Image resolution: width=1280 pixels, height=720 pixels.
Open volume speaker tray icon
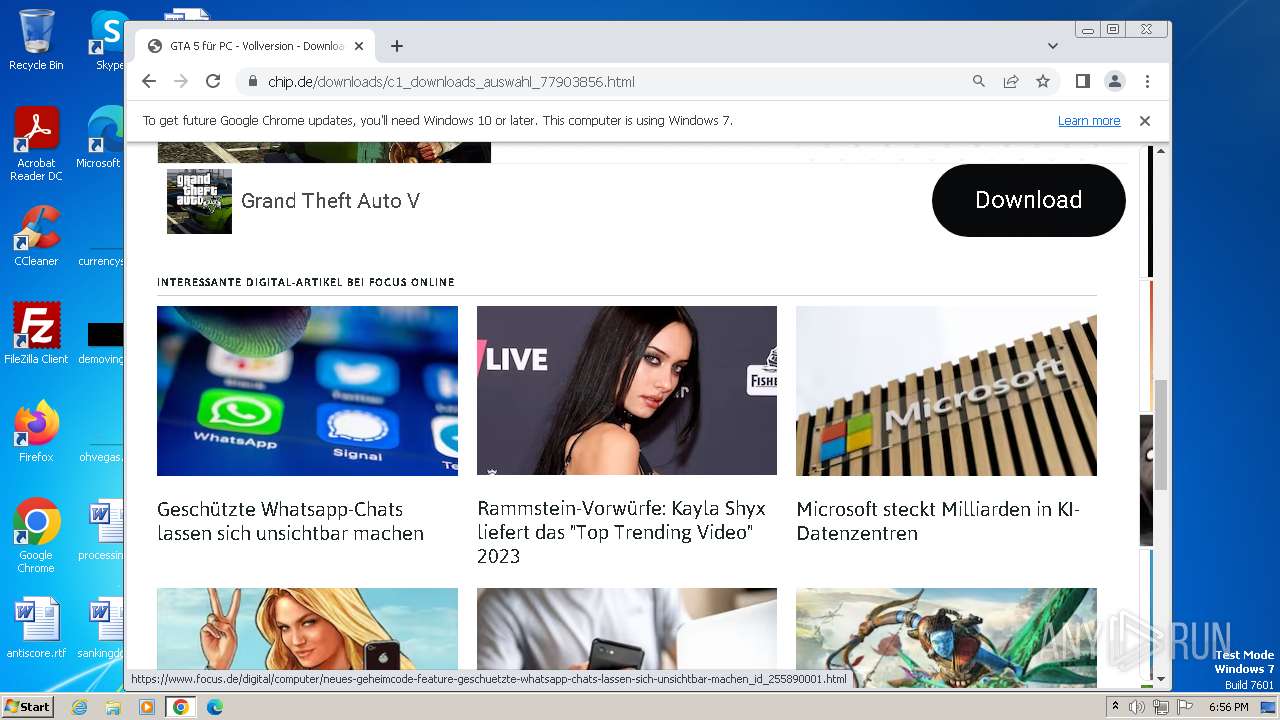[x=1137, y=707]
